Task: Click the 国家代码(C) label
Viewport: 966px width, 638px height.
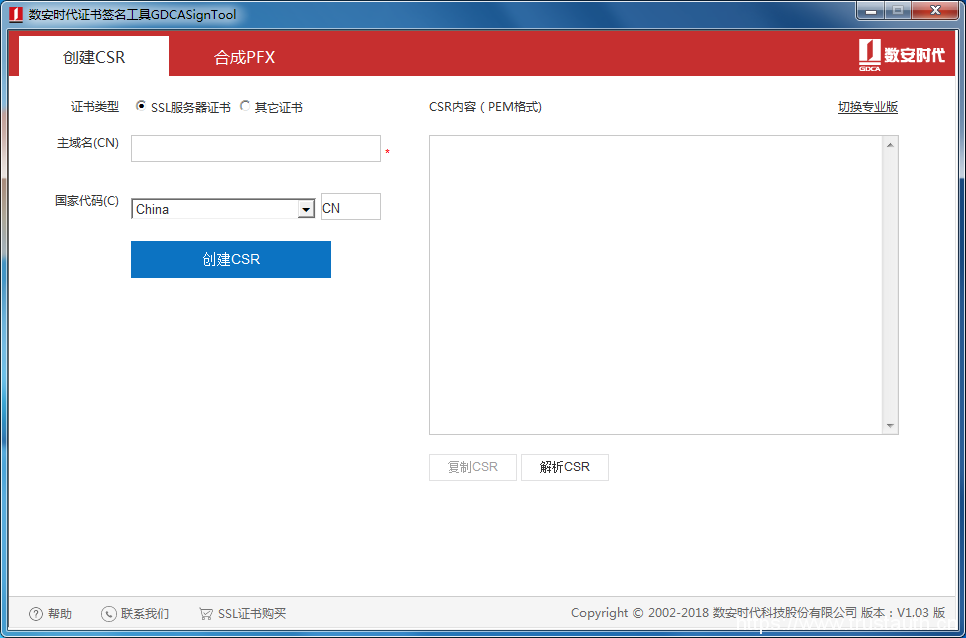Action: [x=87, y=201]
